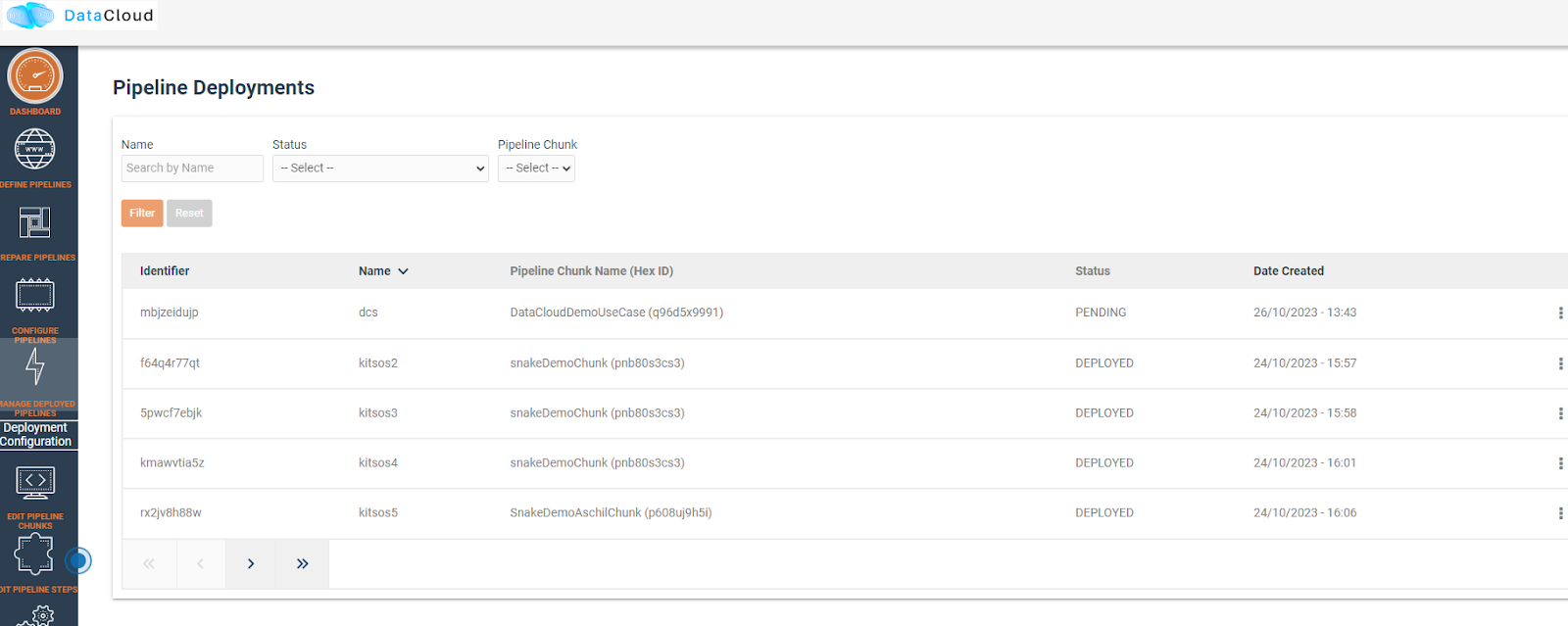Click date 24/10/2023 - 15:57
The image size is (1568, 626).
(1304, 362)
